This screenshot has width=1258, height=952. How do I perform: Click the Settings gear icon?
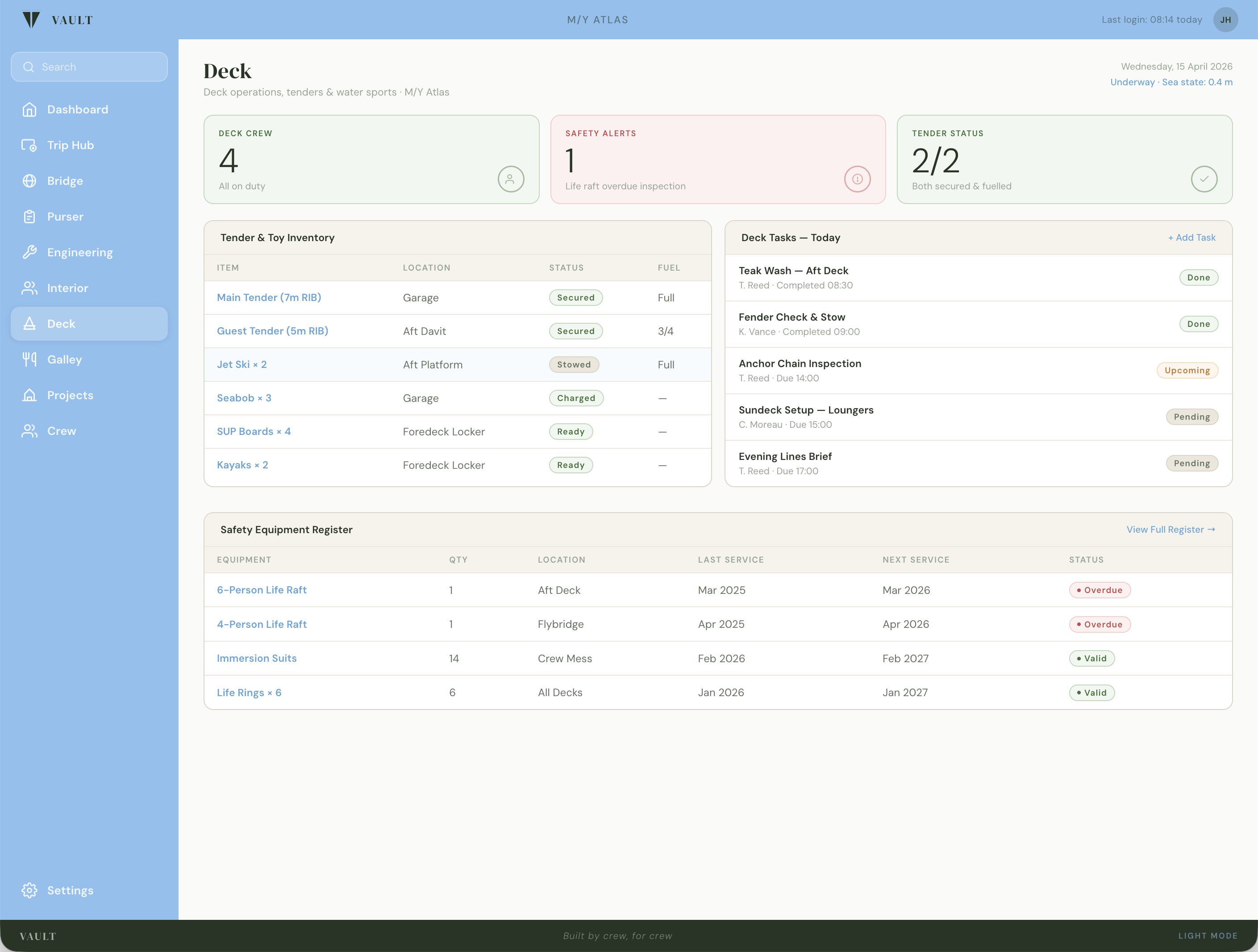click(x=29, y=890)
